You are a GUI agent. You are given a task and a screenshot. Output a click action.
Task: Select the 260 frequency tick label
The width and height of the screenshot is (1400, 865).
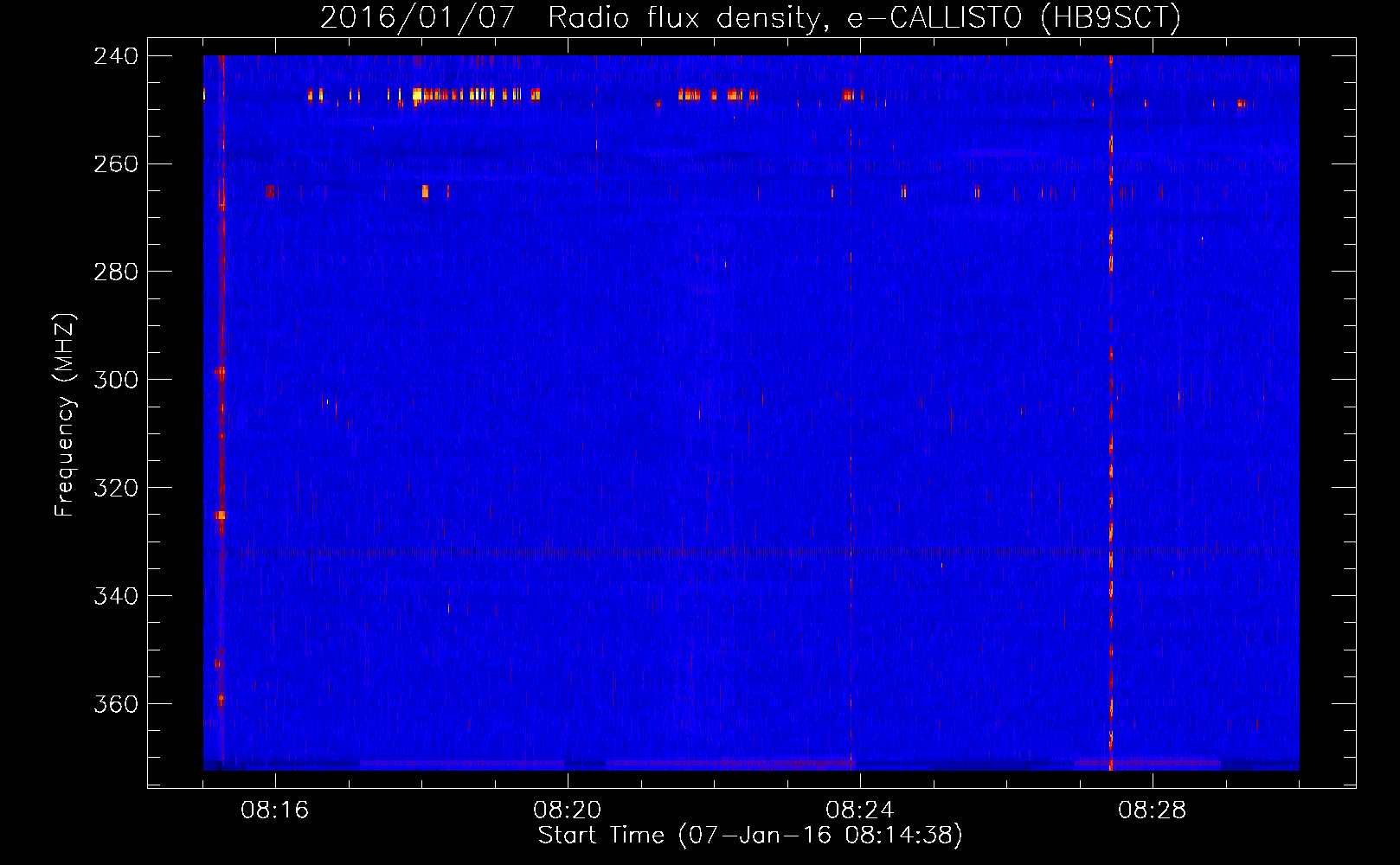(x=116, y=164)
